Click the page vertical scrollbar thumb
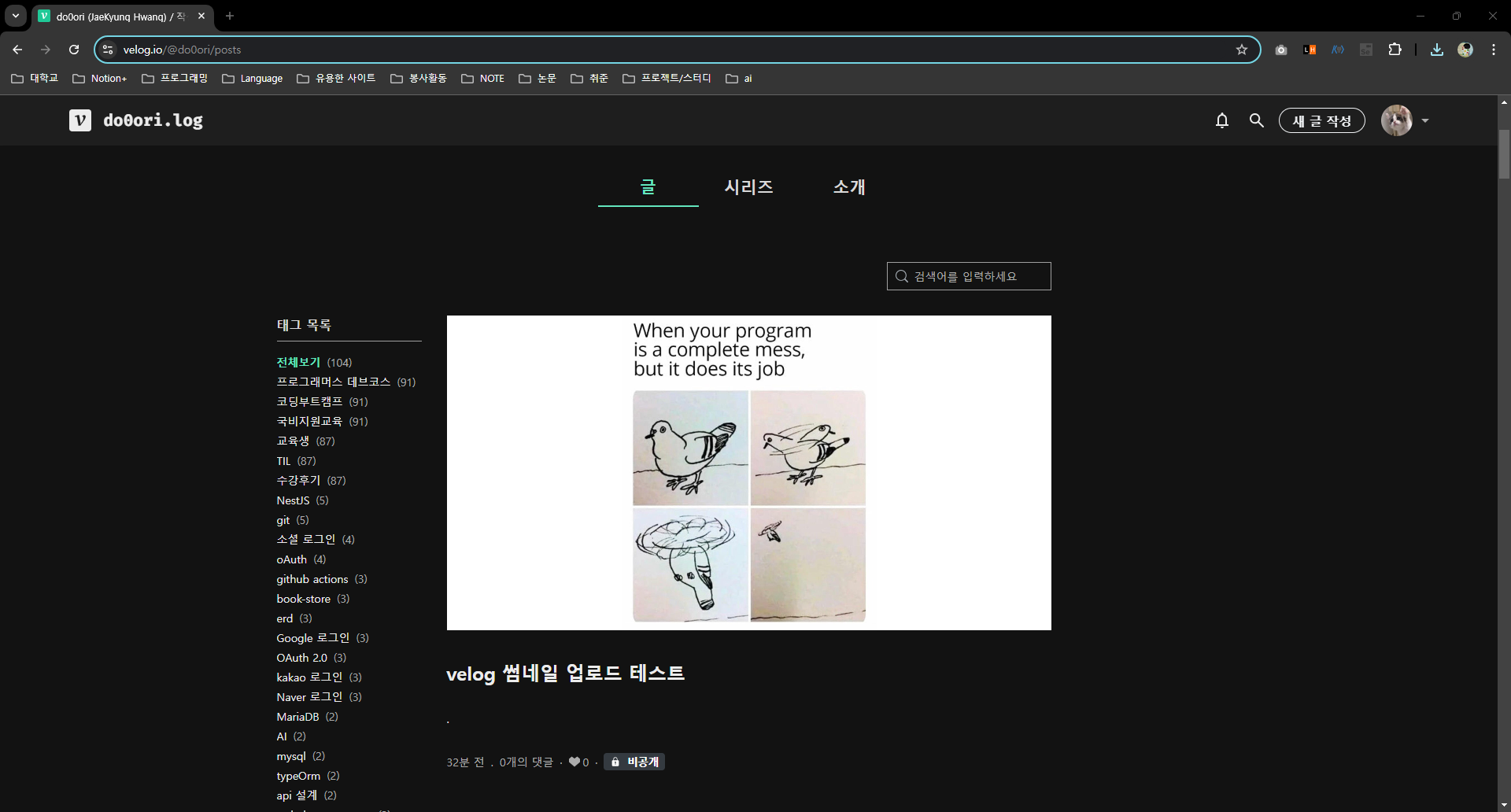Viewport: 1511px width, 812px height. click(x=1504, y=153)
